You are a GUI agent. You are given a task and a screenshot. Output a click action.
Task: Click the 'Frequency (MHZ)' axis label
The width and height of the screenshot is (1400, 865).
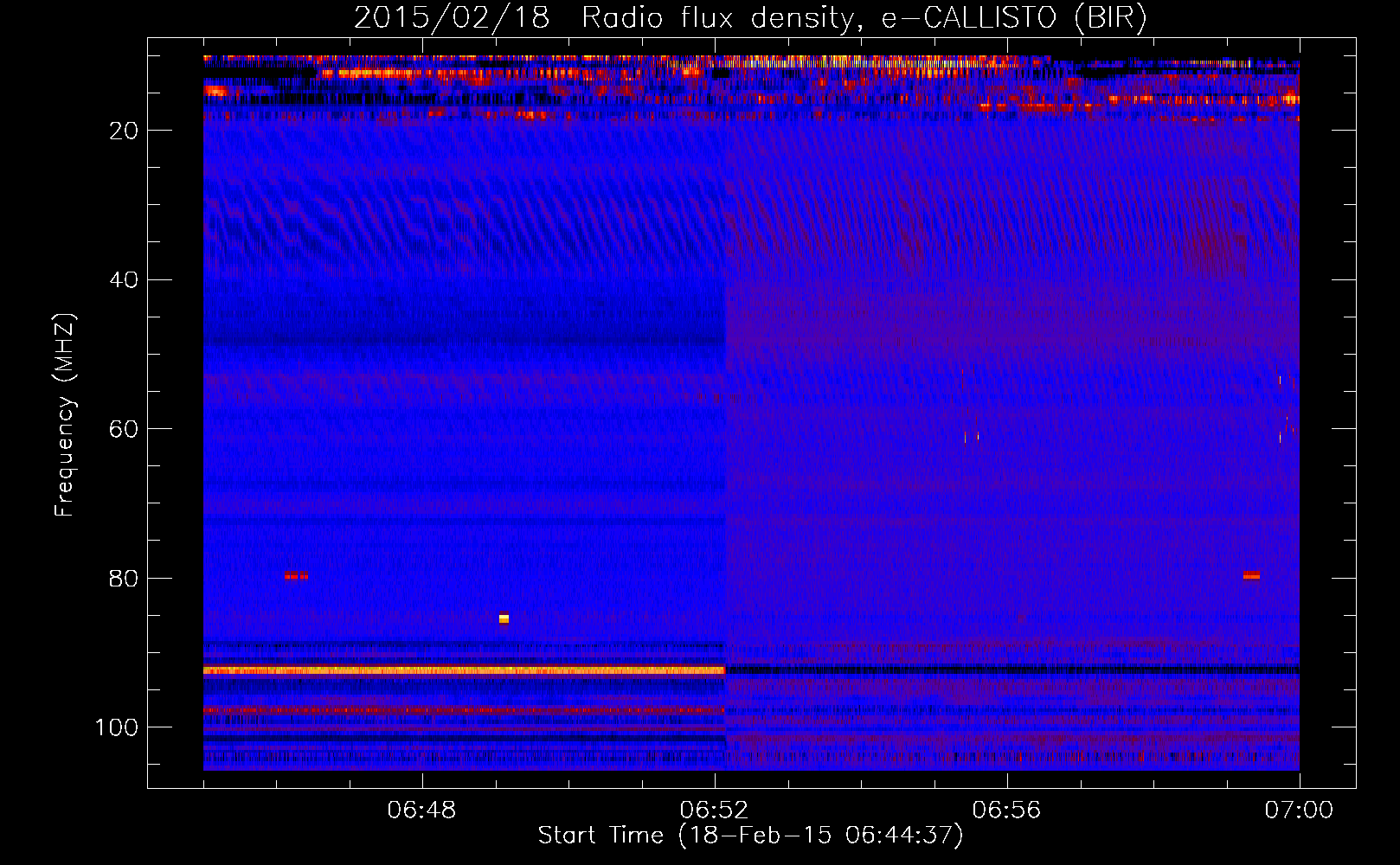tap(65, 415)
